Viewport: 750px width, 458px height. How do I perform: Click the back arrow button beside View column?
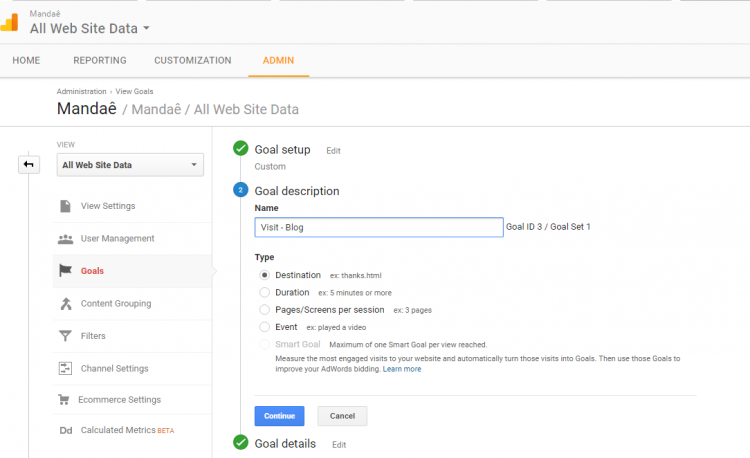tap(29, 164)
